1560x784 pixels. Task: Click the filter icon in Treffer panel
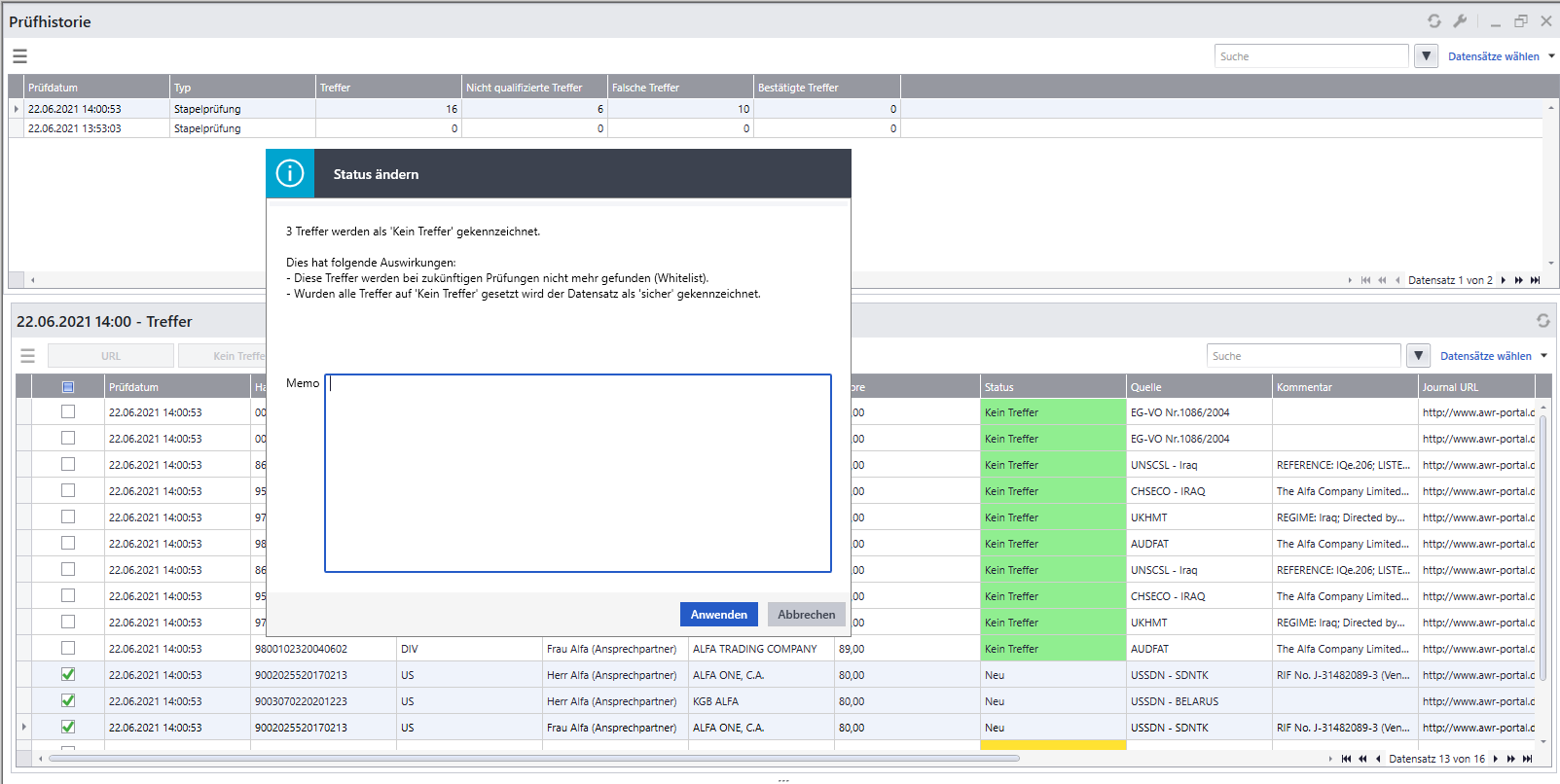click(x=1418, y=356)
